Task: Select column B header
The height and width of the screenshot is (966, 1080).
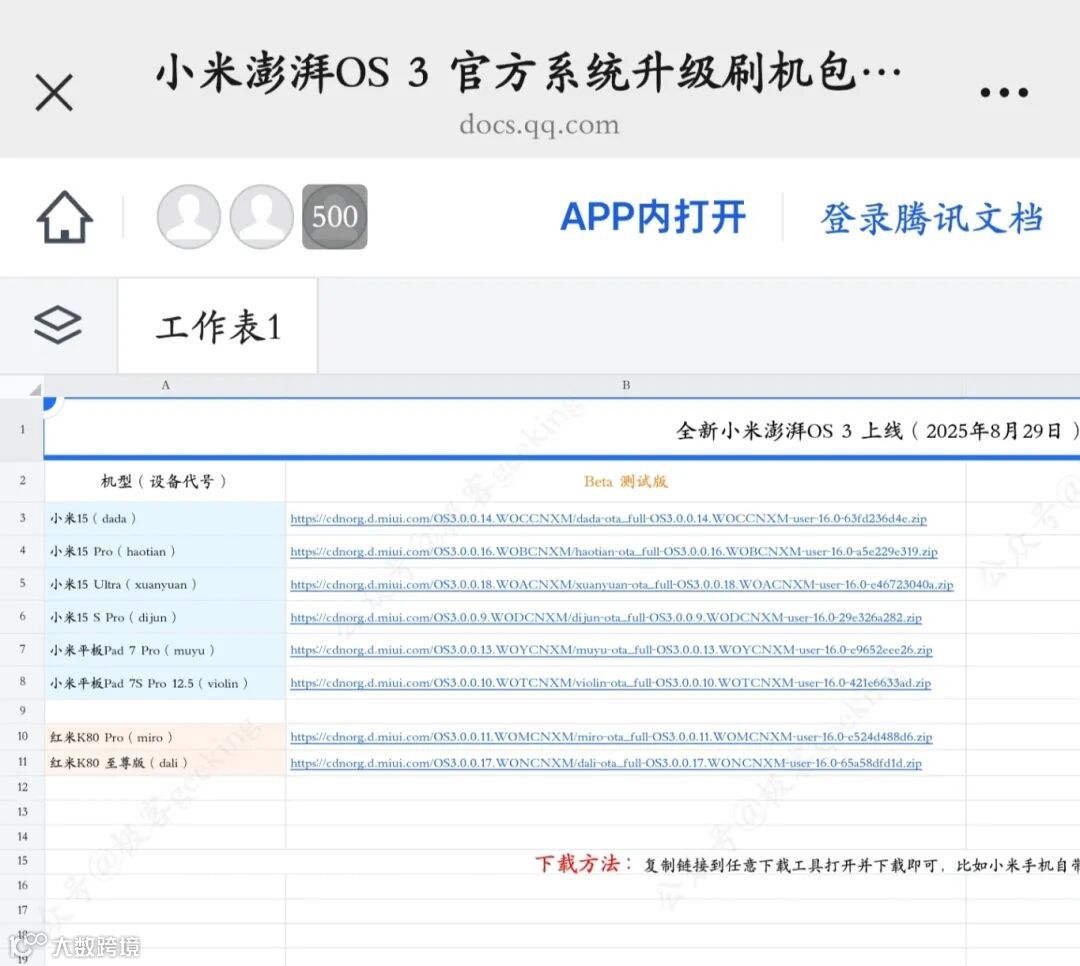Action: (625, 385)
